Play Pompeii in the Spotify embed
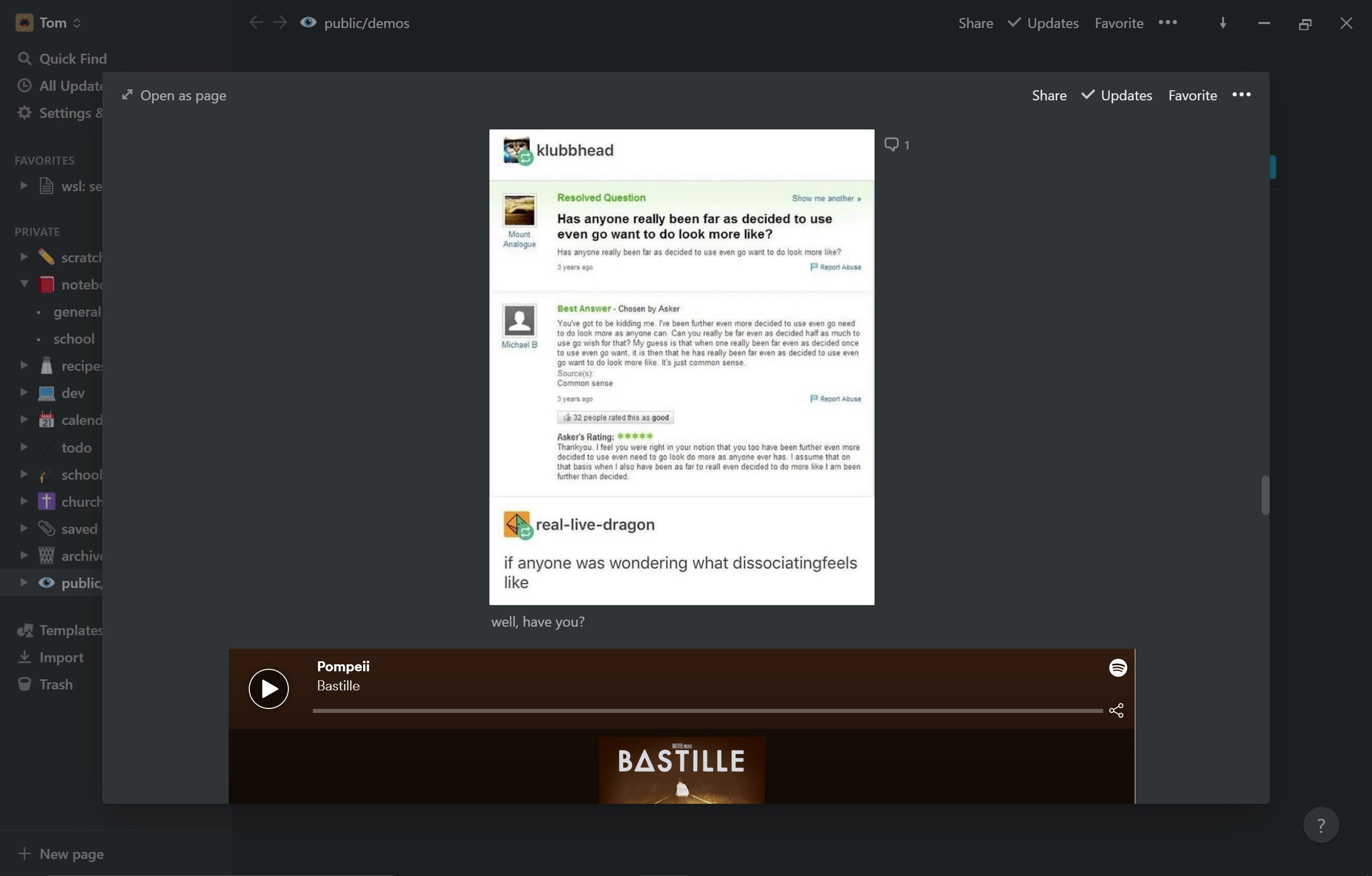 click(268, 688)
